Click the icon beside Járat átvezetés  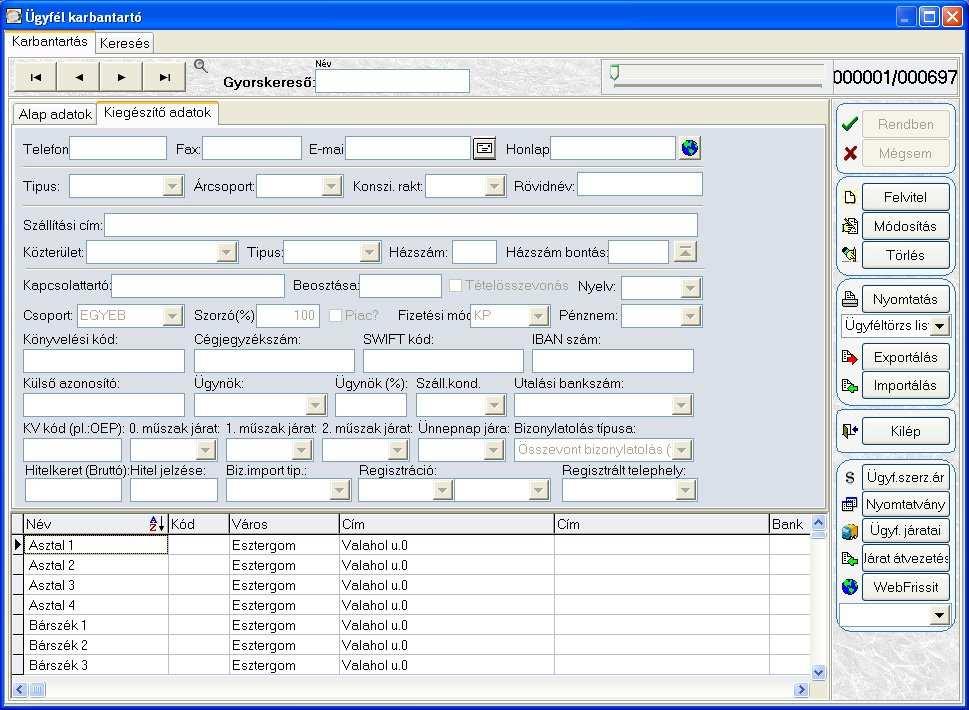coord(850,559)
